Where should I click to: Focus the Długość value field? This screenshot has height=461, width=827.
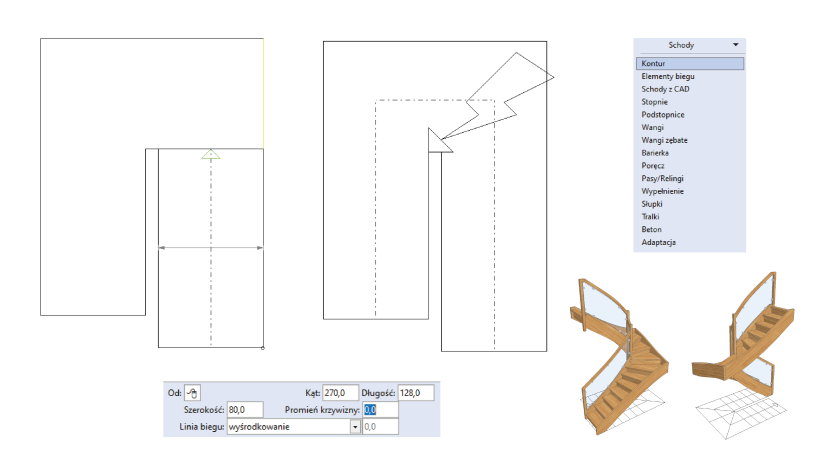click(417, 393)
